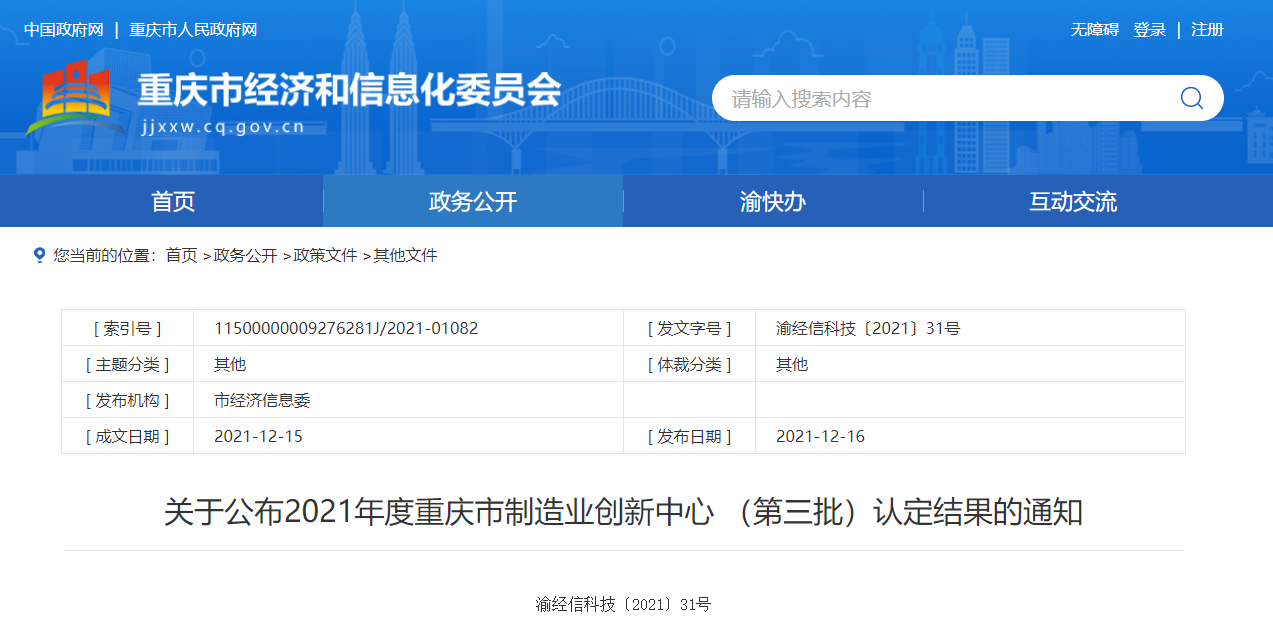Screen dimensions: 1273x644
Task: Click the location pin icon in breadcrumb
Action: [39, 255]
